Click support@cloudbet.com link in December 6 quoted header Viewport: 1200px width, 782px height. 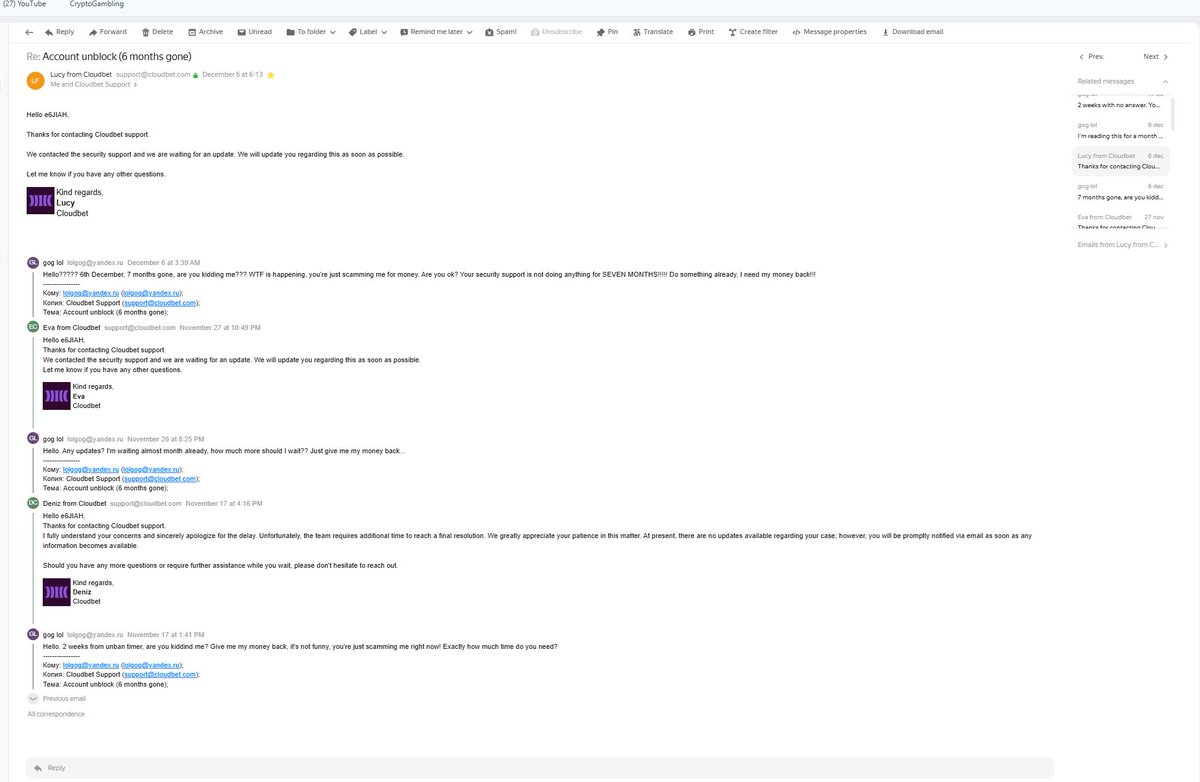(160, 303)
